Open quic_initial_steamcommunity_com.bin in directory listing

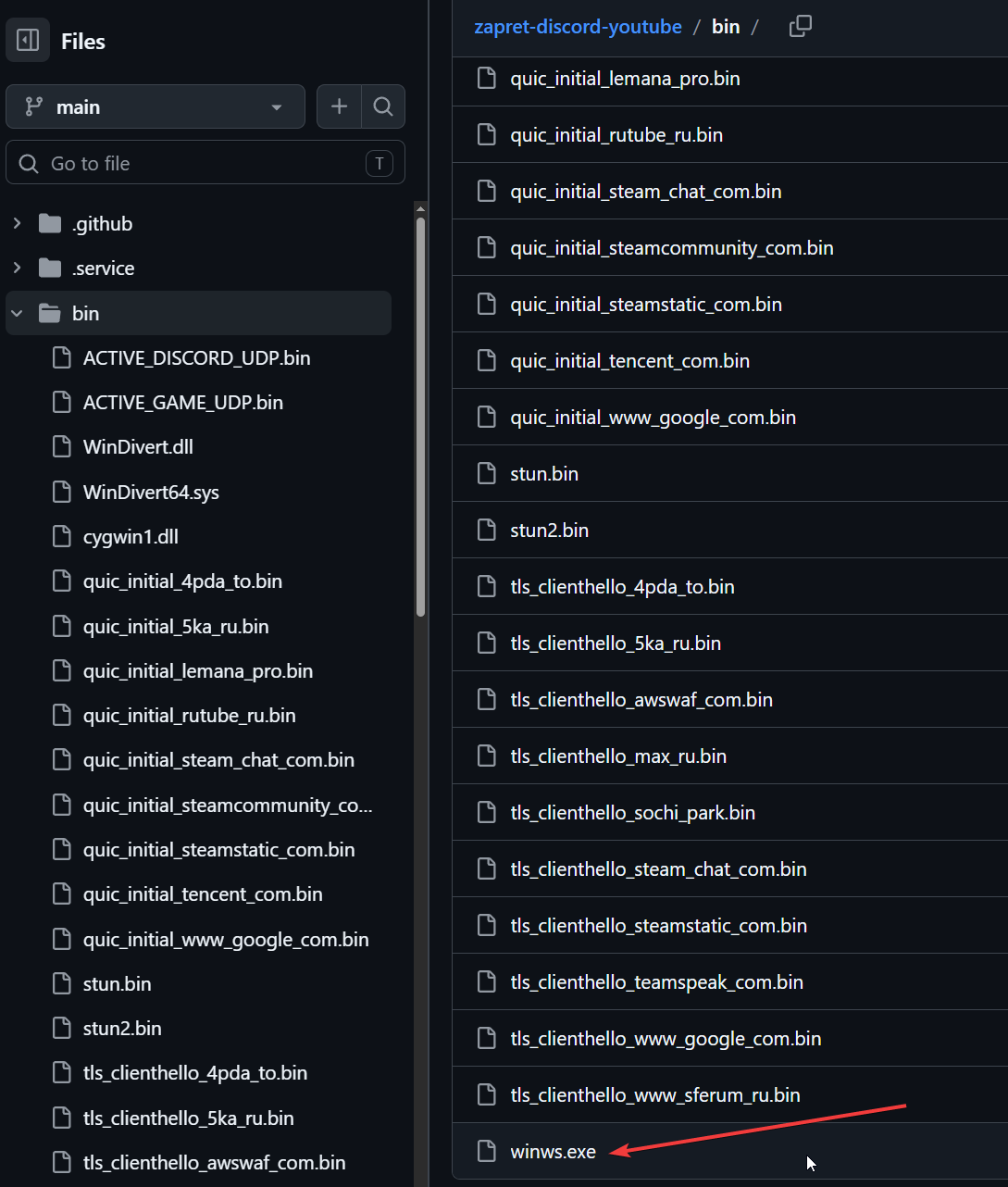tap(672, 247)
